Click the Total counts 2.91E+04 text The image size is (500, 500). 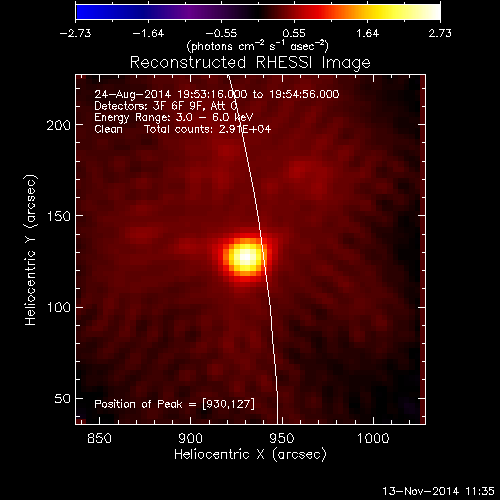tap(208, 129)
